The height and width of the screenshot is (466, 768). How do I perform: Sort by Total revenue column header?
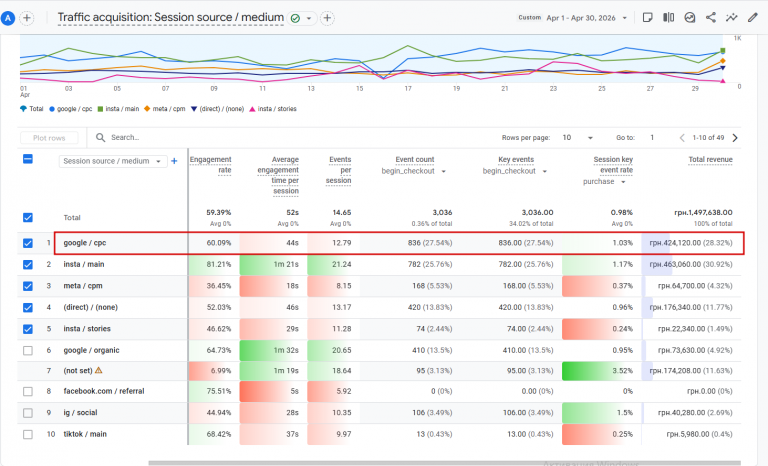[x=710, y=160]
